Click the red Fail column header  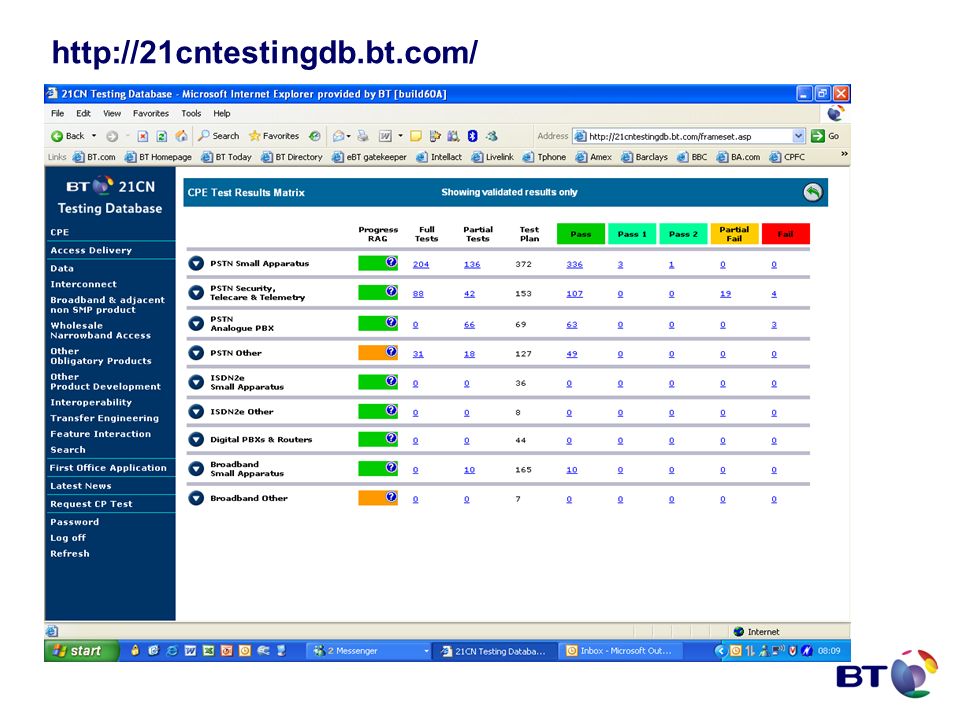click(x=786, y=234)
